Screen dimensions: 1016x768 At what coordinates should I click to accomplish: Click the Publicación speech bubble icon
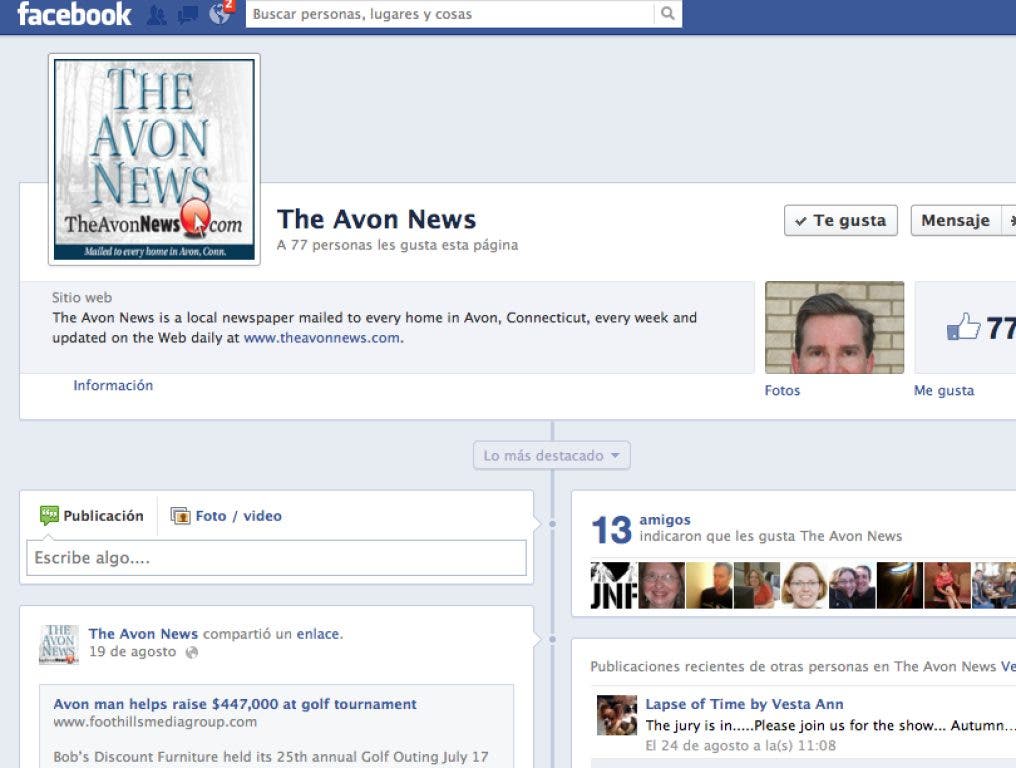[49, 515]
